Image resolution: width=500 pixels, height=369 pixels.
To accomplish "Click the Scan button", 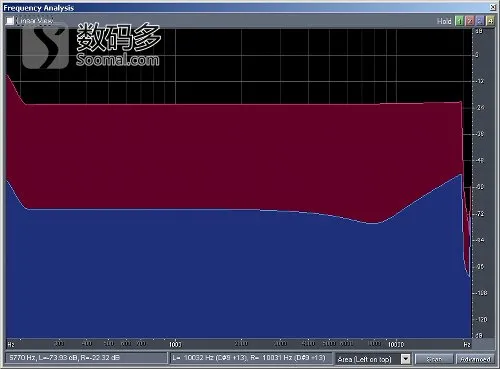I will [434, 359].
